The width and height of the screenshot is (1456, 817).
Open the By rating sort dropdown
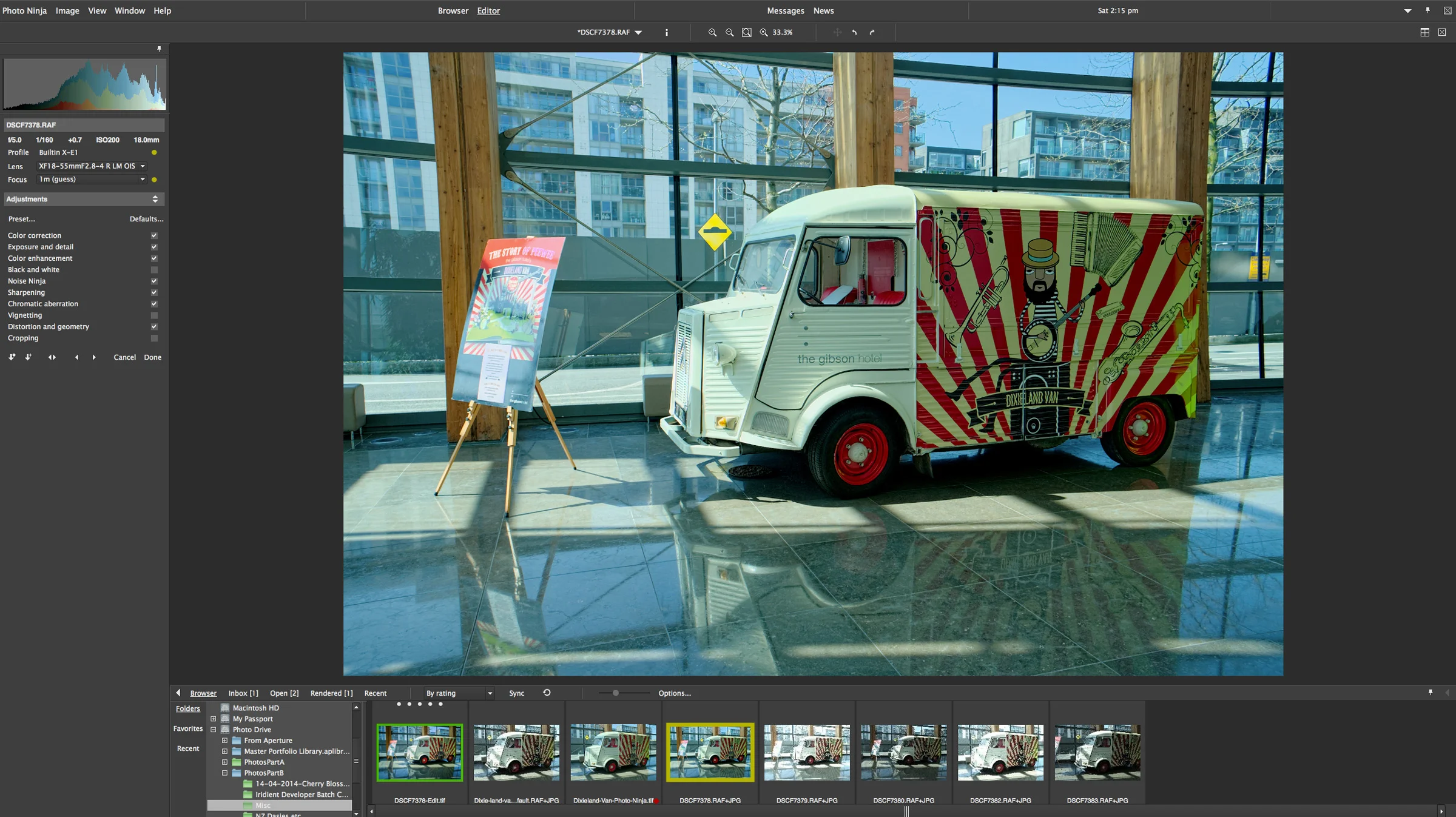coord(459,693)
